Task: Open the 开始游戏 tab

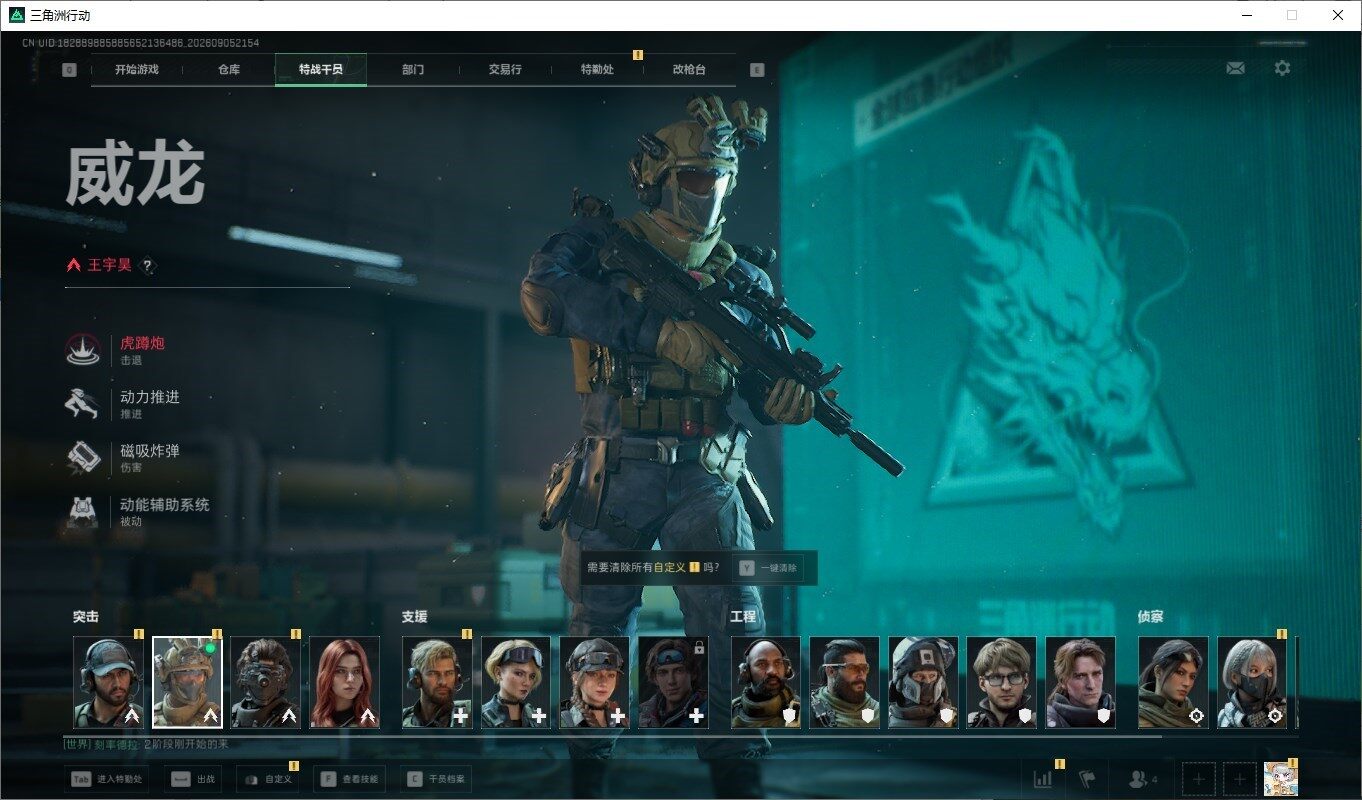Action: click(137, 70)
